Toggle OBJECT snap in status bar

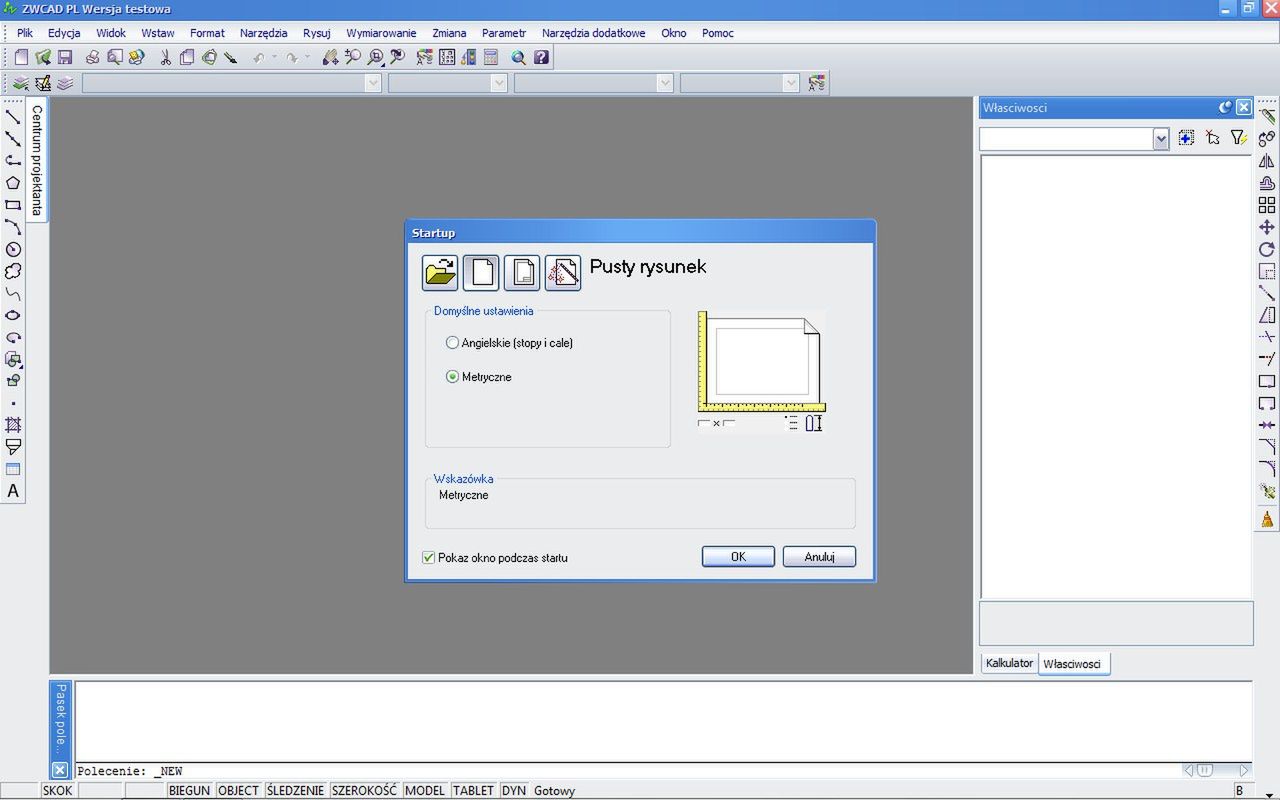click(239, 791)
